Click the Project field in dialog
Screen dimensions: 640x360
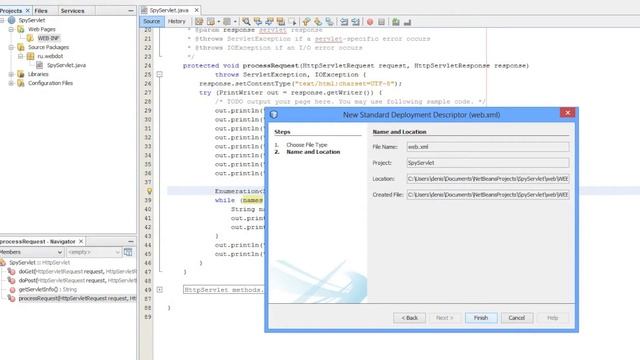click(488, 162)
